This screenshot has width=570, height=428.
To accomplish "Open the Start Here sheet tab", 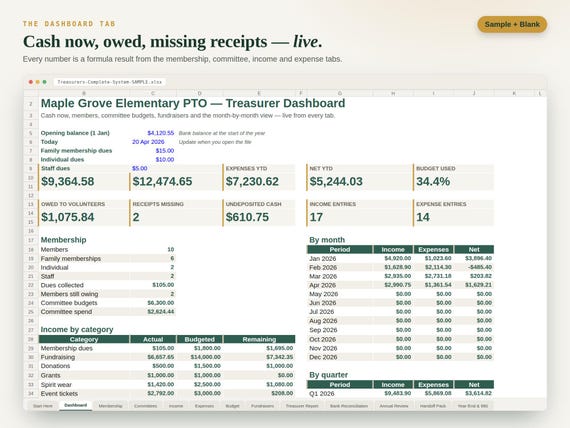I will click(43, 406).
